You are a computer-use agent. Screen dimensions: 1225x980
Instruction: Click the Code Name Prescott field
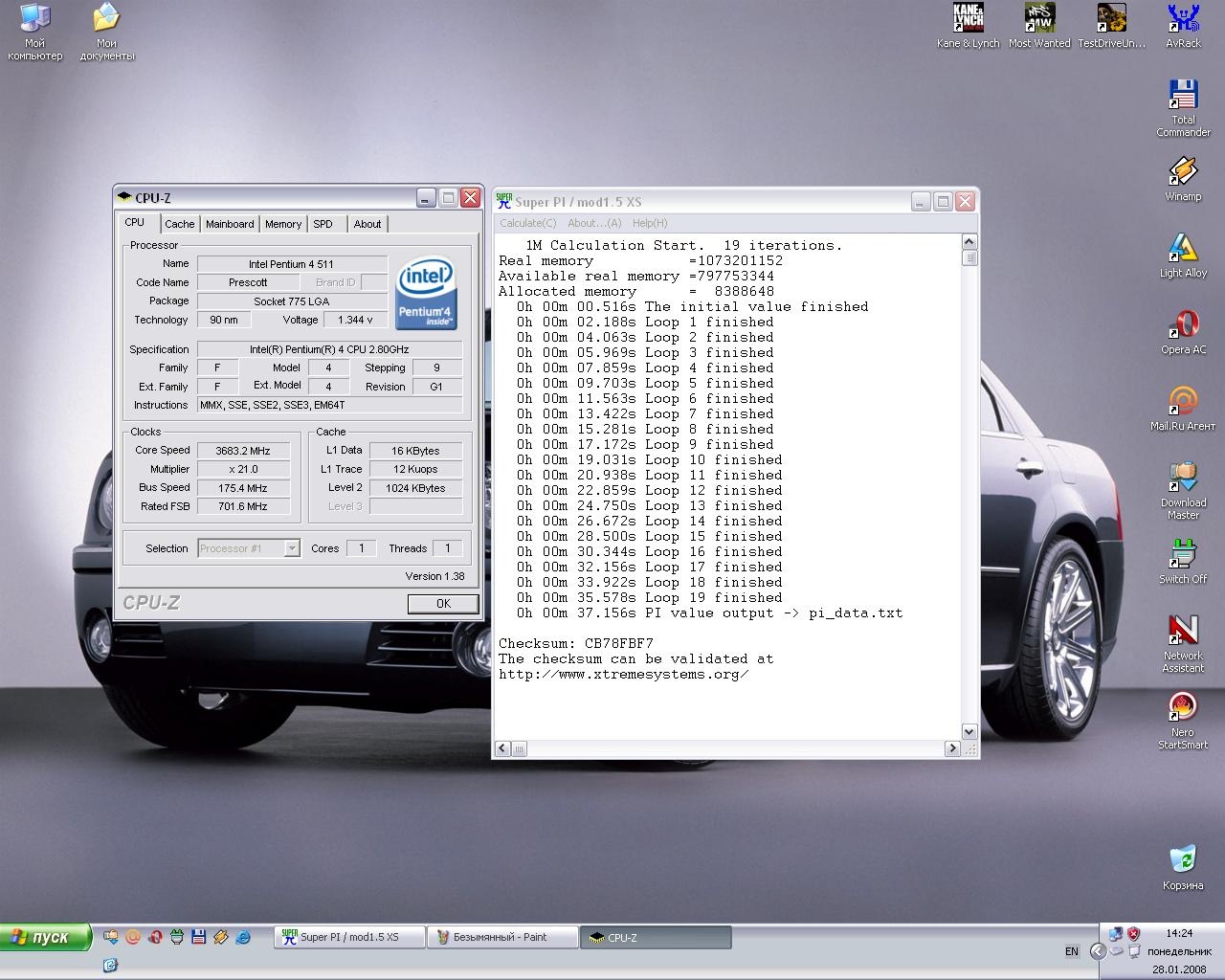[248, 282]
